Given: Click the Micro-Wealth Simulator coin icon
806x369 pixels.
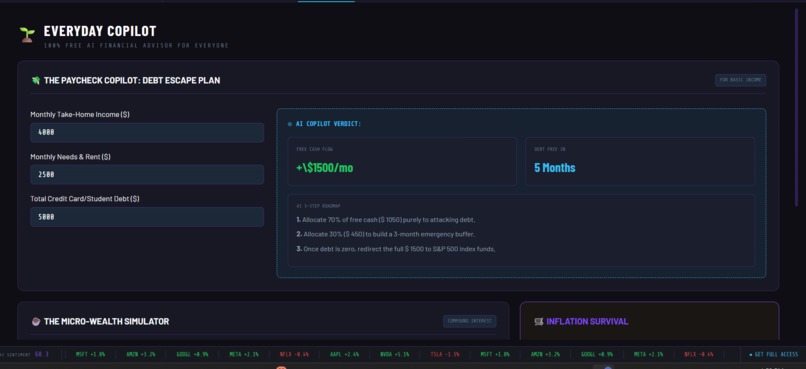Looking at the screenshot, I should 35,322.
